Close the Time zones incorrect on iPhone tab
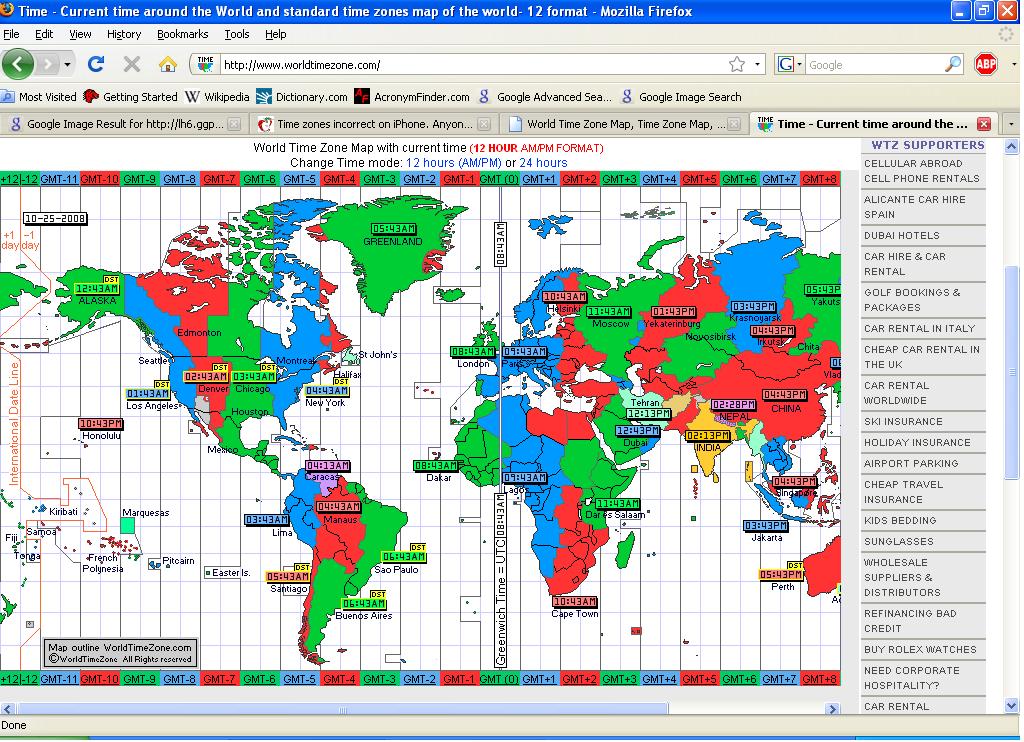This screenshot has height=742, width=1024. click(x=484, y=124)
